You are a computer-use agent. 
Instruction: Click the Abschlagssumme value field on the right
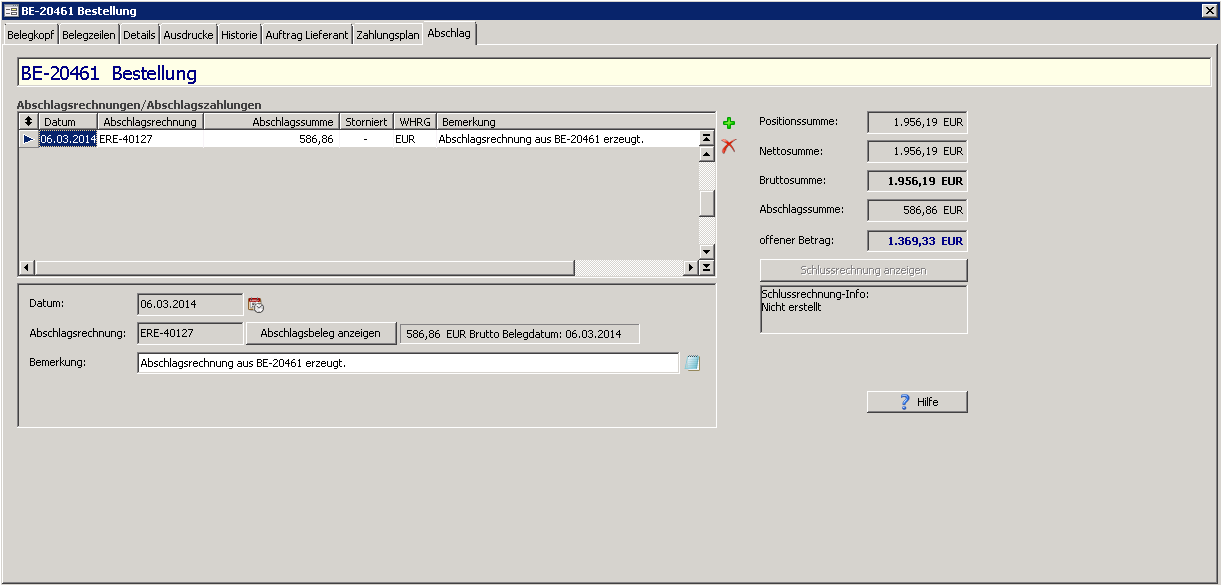coord(917,210)
